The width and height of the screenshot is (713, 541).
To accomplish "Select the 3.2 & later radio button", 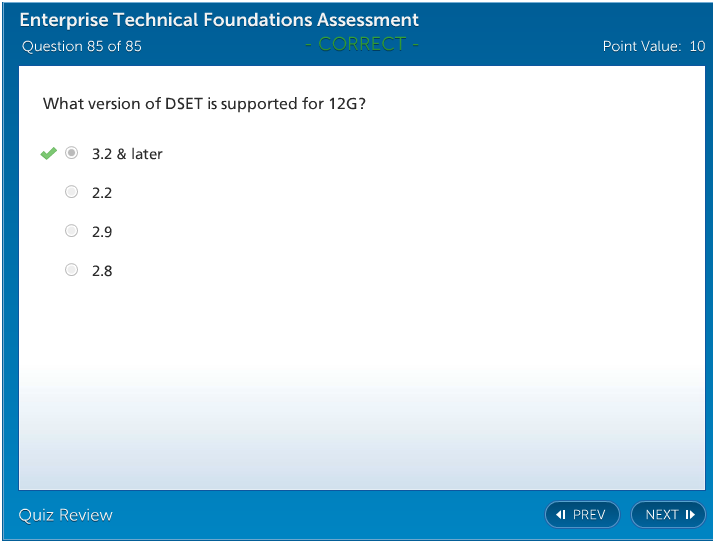I will [71, 153].
